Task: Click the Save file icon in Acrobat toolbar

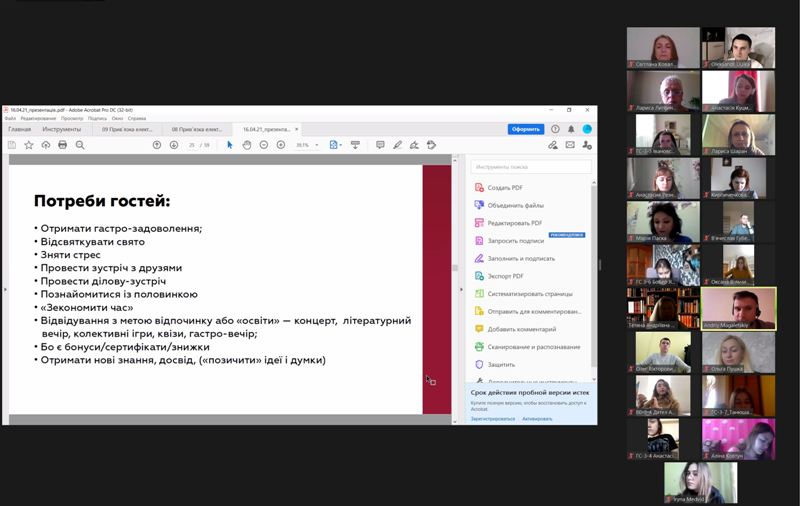Action: coord(12,145)
